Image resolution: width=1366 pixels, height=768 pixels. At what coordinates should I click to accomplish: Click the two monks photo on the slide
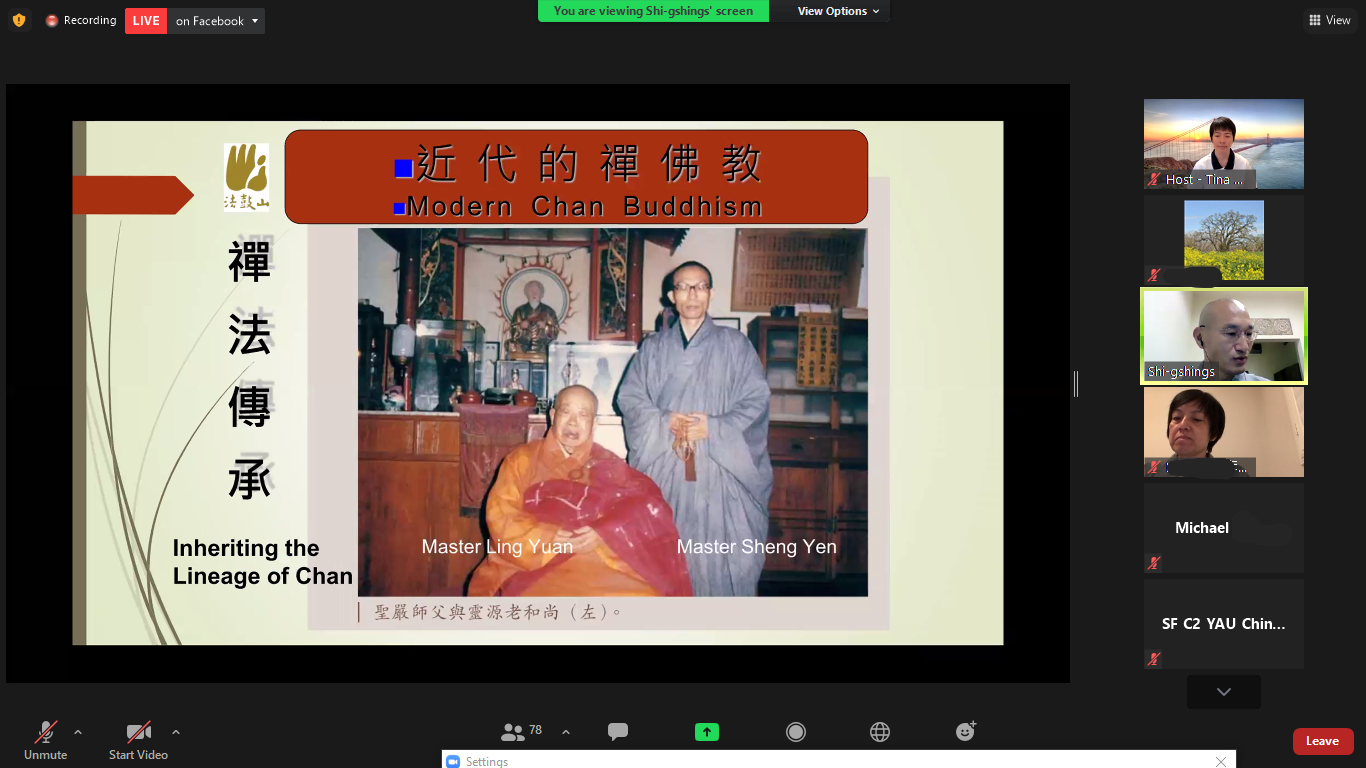click(612, 412)
